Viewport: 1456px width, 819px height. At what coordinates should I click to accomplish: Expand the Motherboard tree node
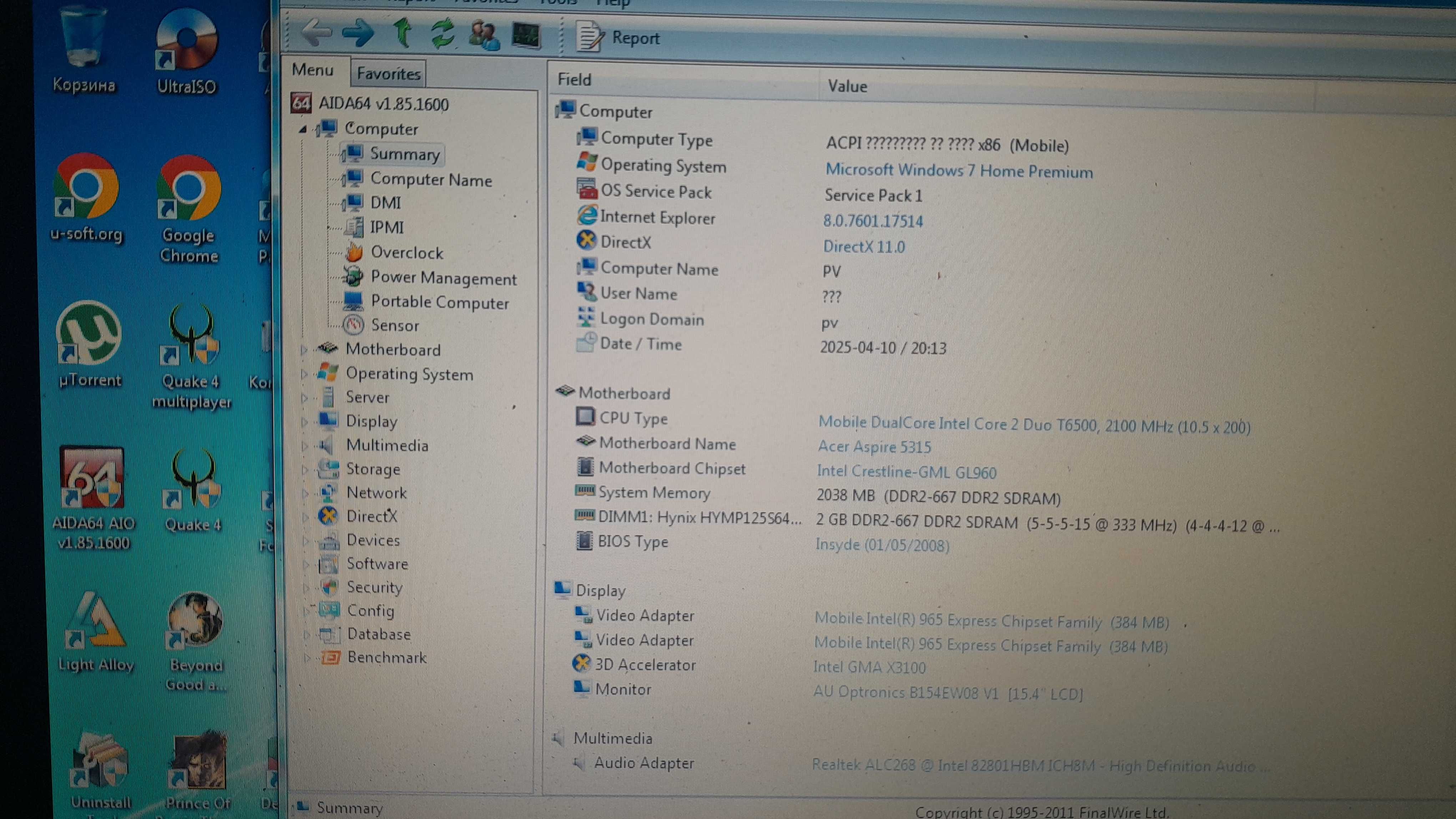coord(304,350)
